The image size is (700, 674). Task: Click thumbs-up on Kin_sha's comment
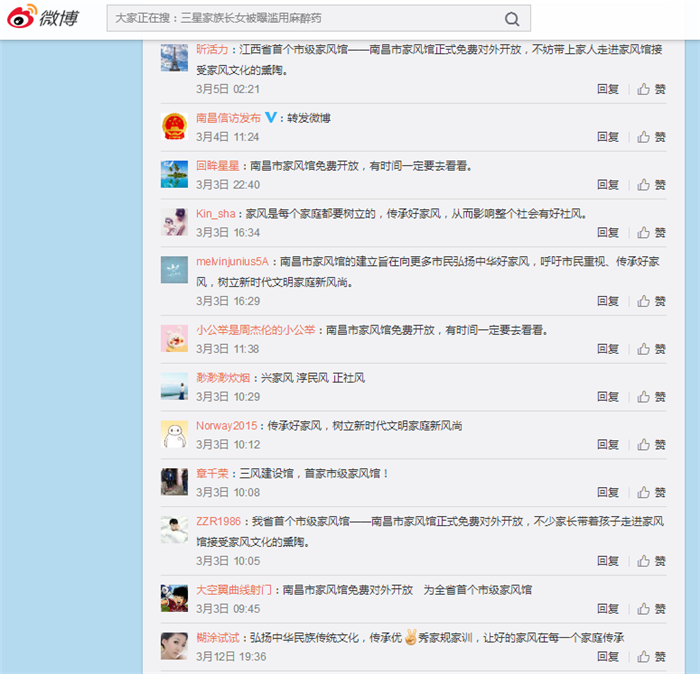tap(652, 233)
